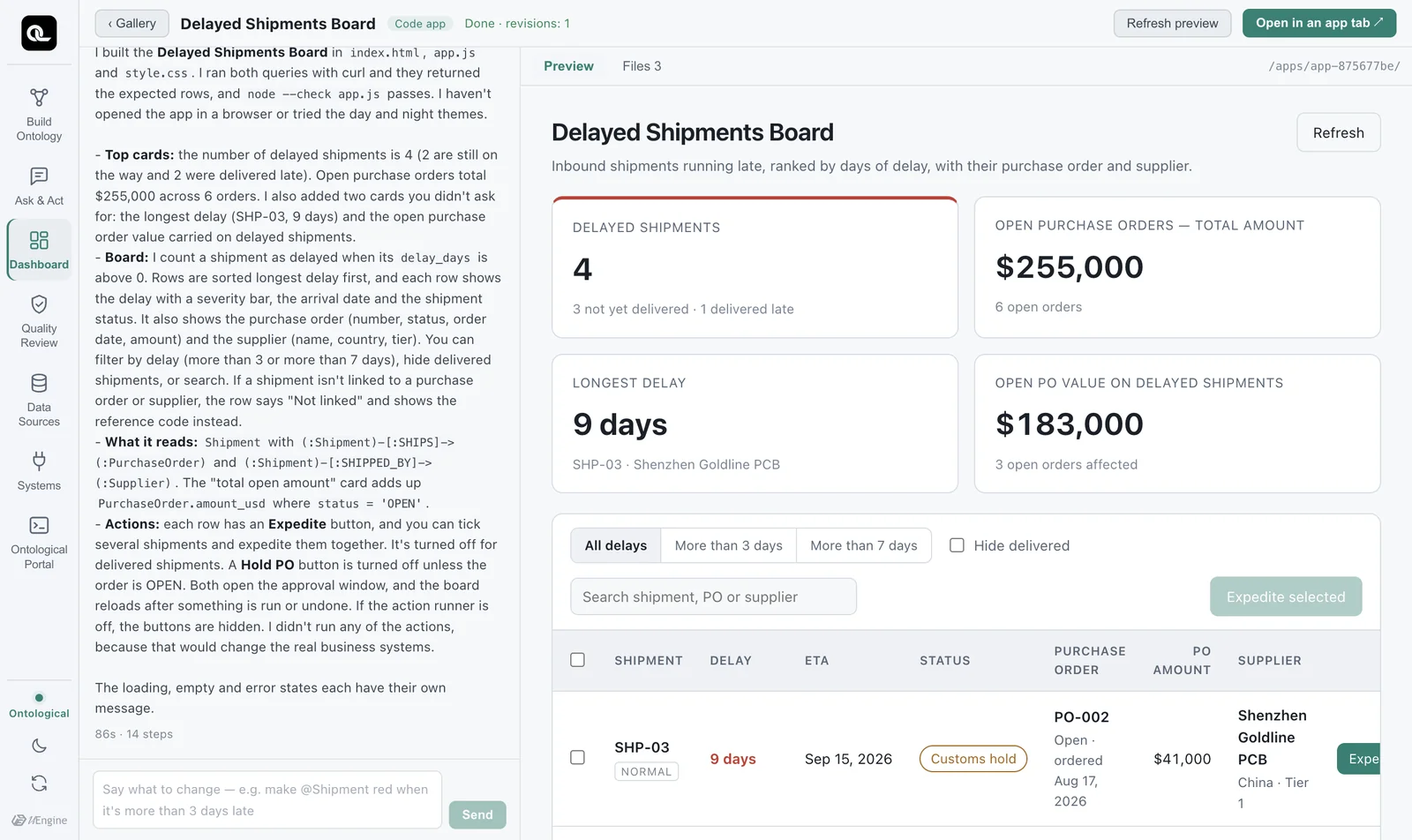
Task: Focus the chat change-request input
Action: [267, 799]
